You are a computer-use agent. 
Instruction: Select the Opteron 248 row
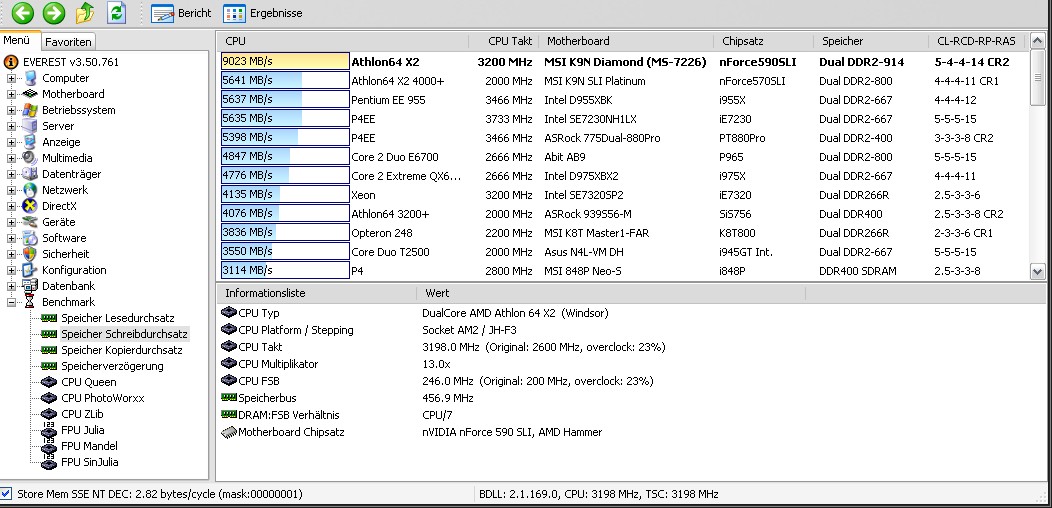624,233
